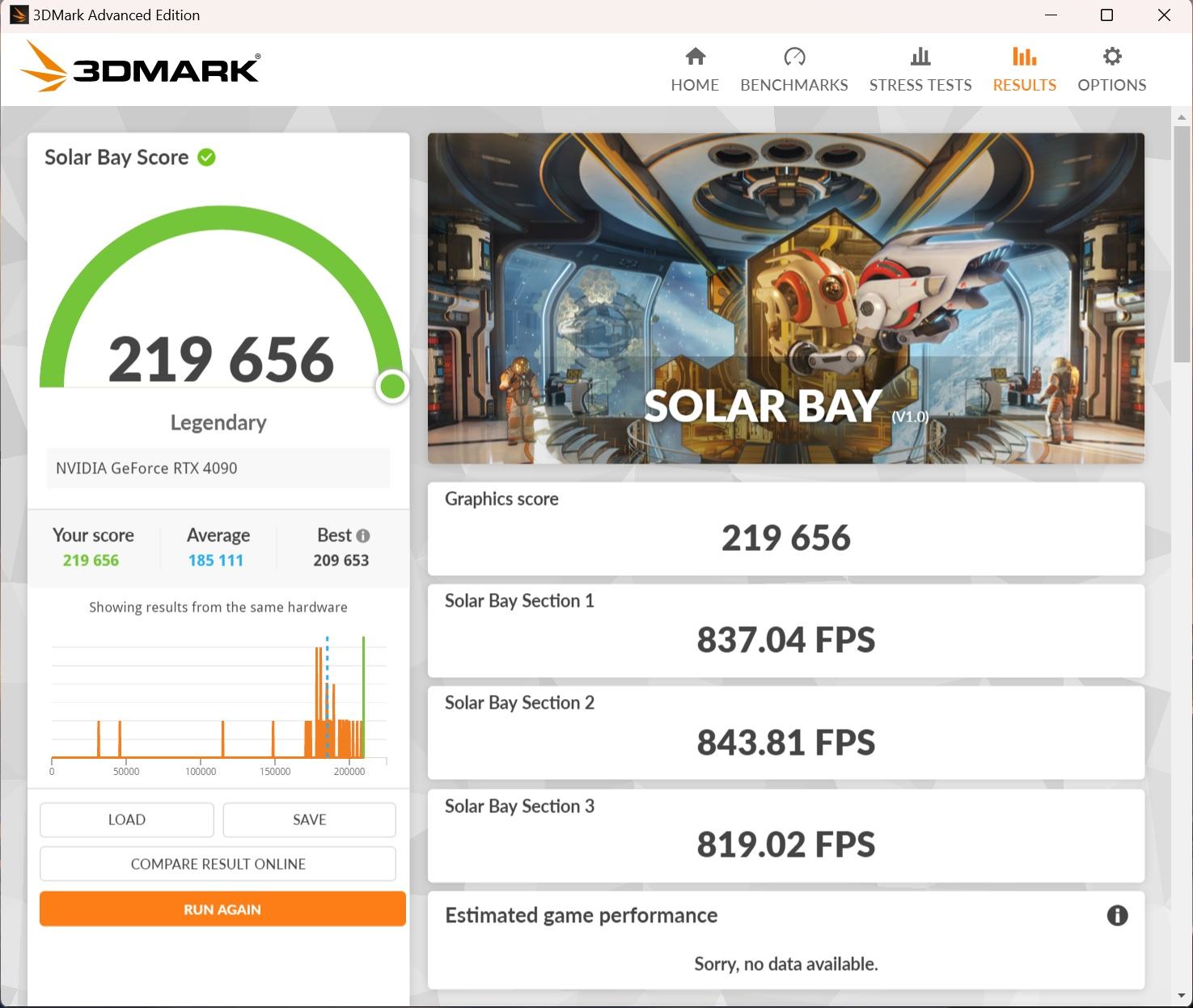The height and width of the screenshot is (1008, 1193).
Task: Click the Solar Bay Score heading
Action: click(116, 157)
